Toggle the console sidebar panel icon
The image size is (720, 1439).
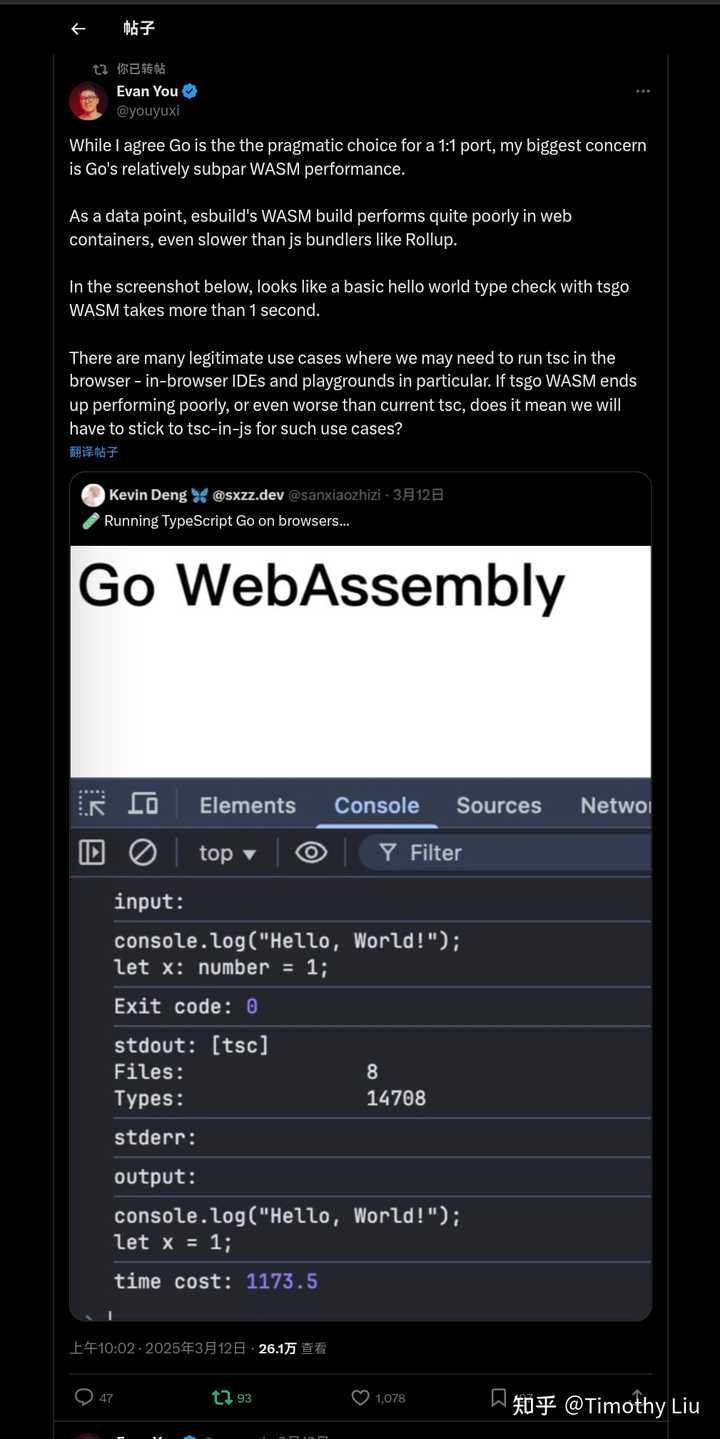[92, 852]
